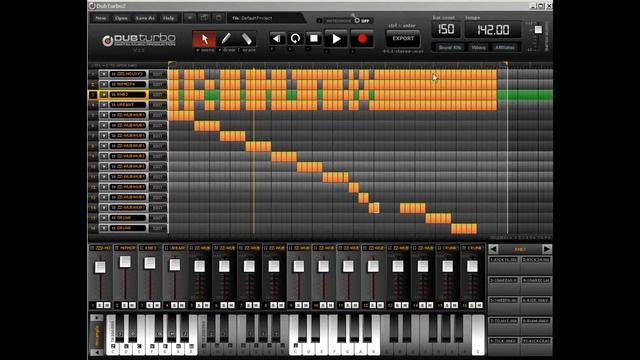Open instrument dropdown for track 2
The width and height of the screenshot is (640, 360).
click(x=104, y=84)
